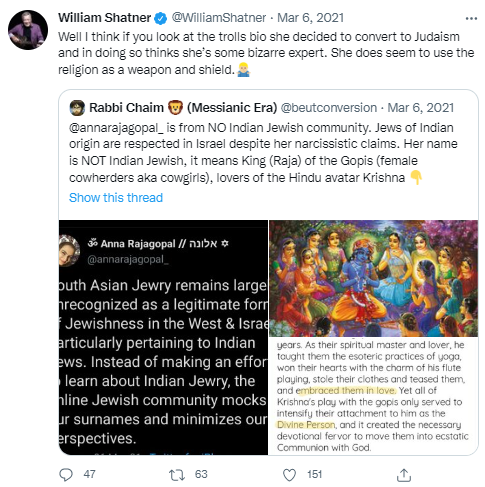
Task: Click the quoted tweet's Mar 6, 2021 date
Action: pyautogui.click(x=420, y=108)
